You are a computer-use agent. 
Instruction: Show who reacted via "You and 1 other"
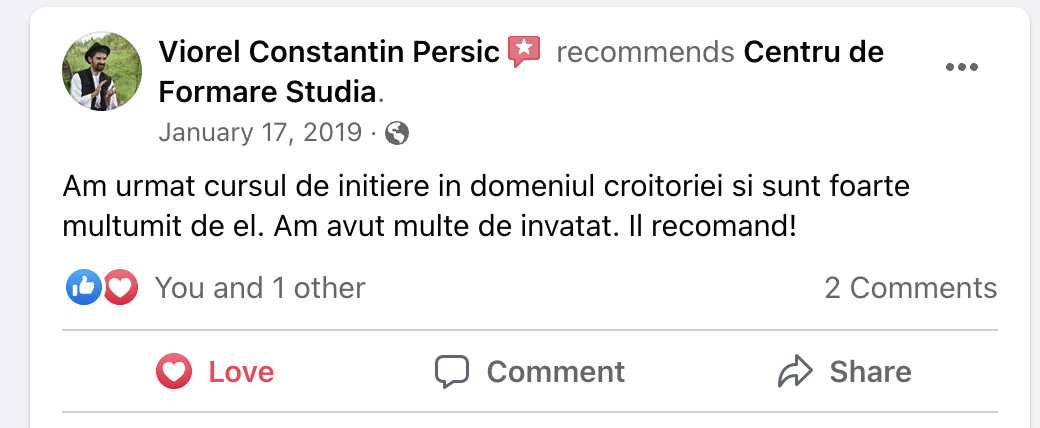point(260,288)
